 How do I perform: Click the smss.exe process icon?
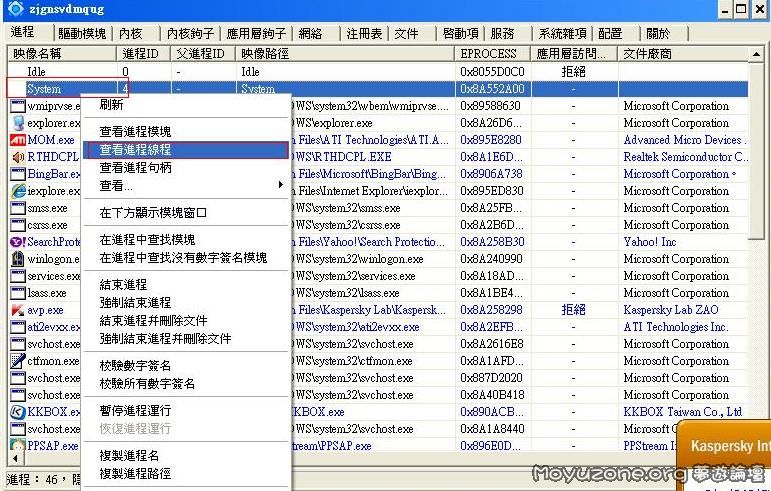pyautogui.click(x=18, y=208)
